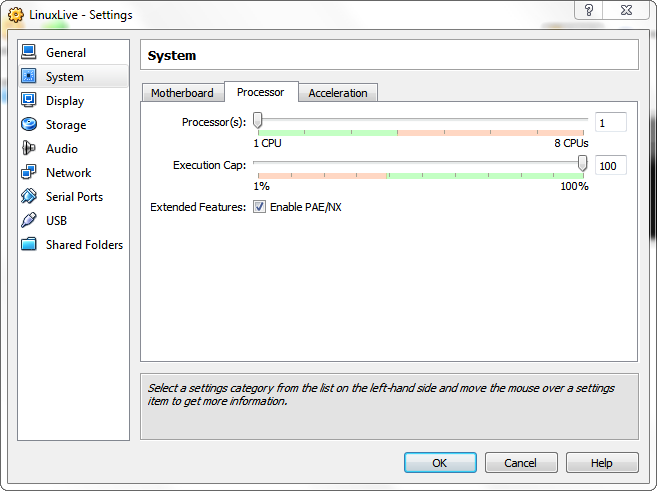This screenshot has width=657, height=491.
Task: Close the LinuxLive Settings dialog
Action: click(x=626, y=10)
